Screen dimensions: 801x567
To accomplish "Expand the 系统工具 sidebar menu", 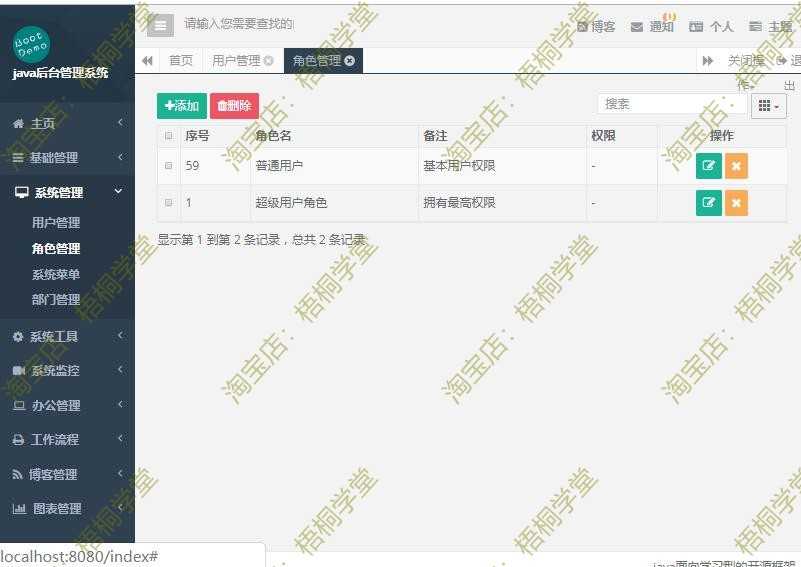I will point(67,337).
